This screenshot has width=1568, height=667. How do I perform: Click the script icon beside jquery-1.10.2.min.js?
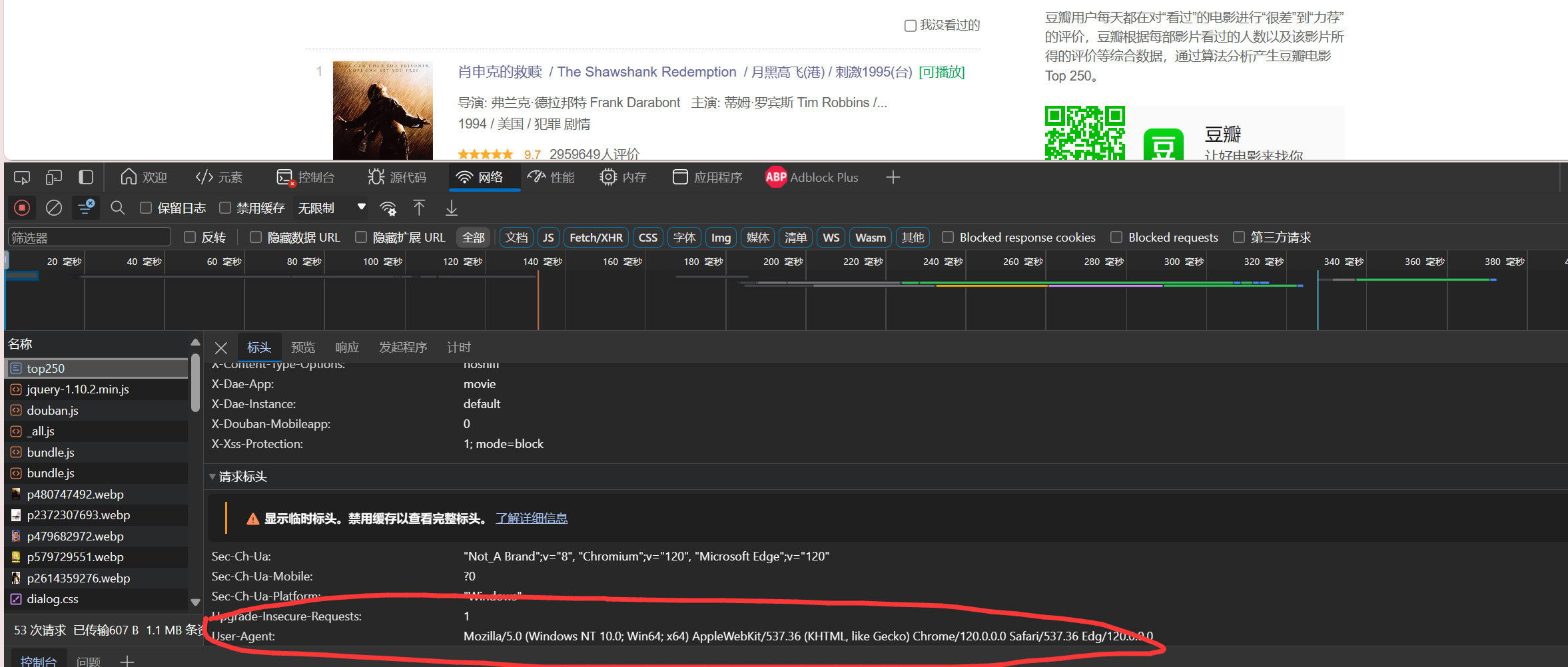16,389
